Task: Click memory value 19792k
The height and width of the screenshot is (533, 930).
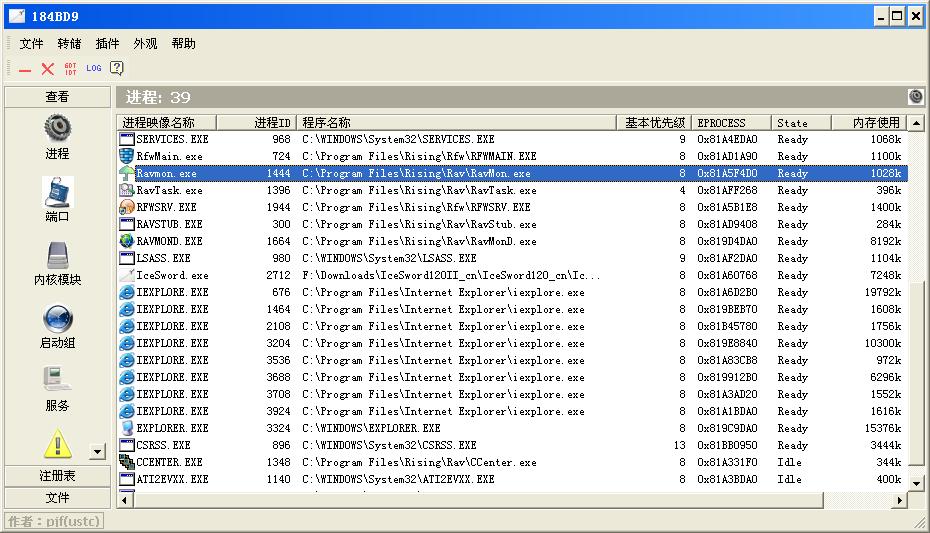Action: 883,292
